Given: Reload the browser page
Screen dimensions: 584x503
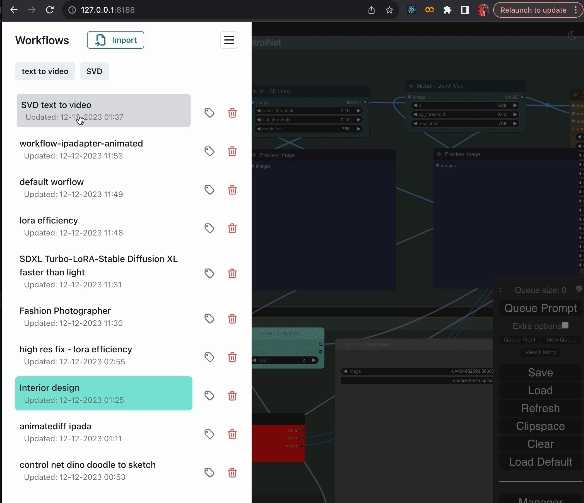Looking at the screenshot, I should click(50, 10).
